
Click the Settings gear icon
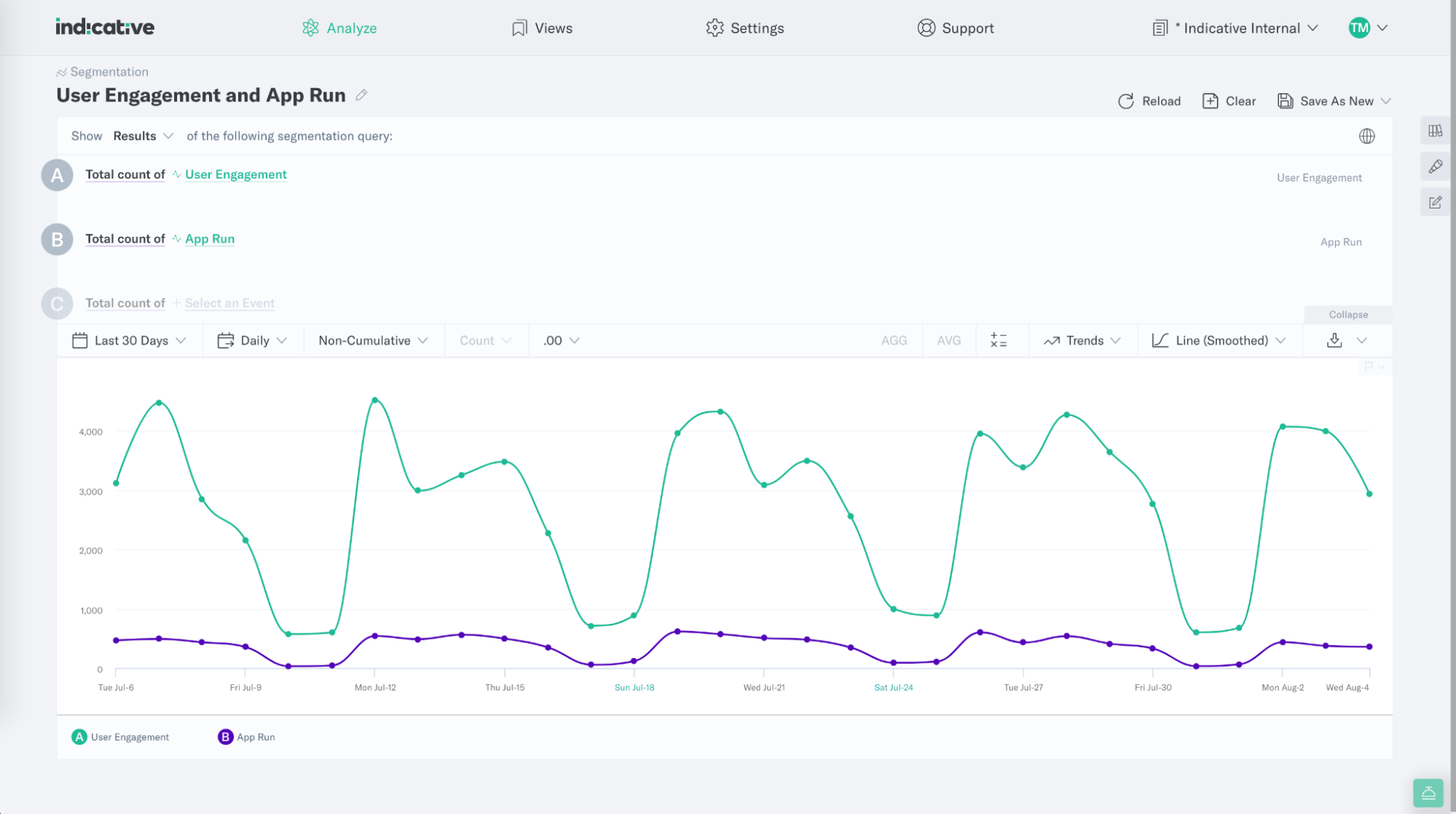pos(715,28)
